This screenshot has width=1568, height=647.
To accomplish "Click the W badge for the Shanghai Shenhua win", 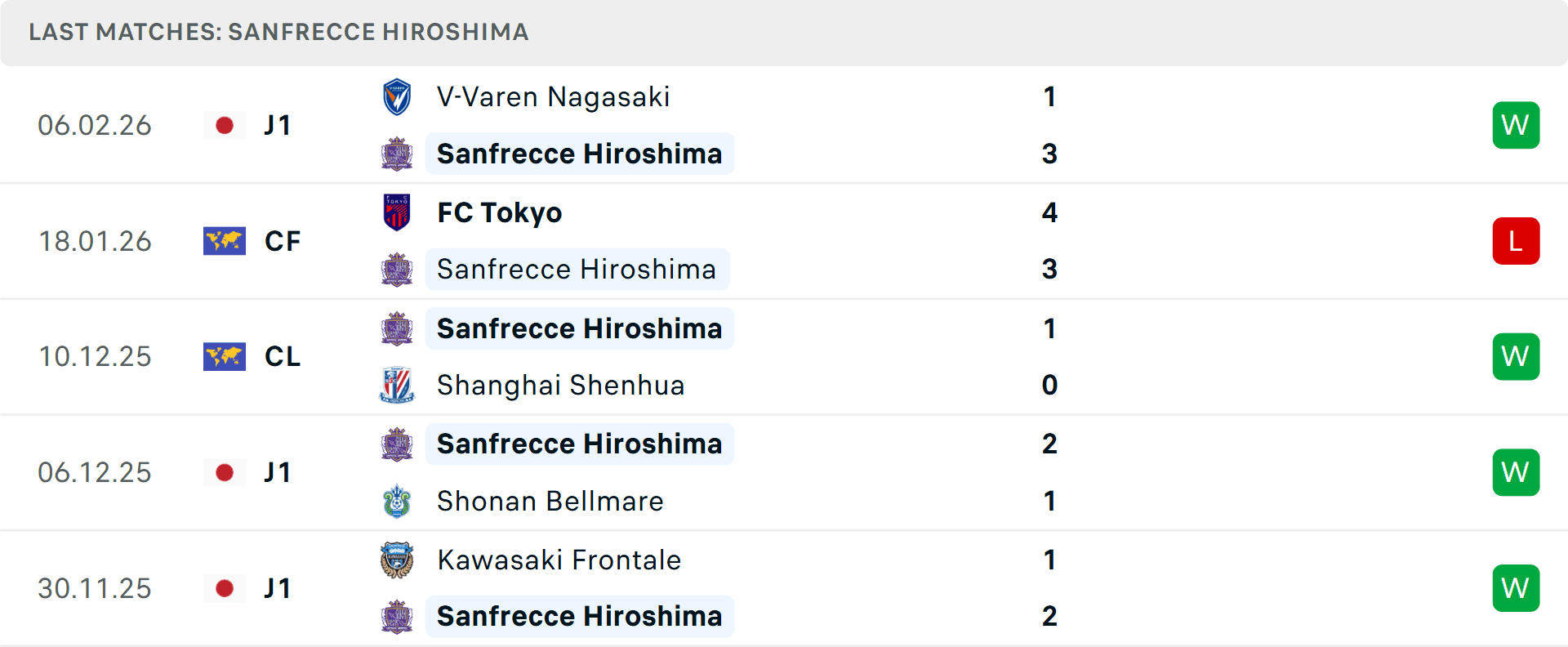I will (x=1516, y=356).
